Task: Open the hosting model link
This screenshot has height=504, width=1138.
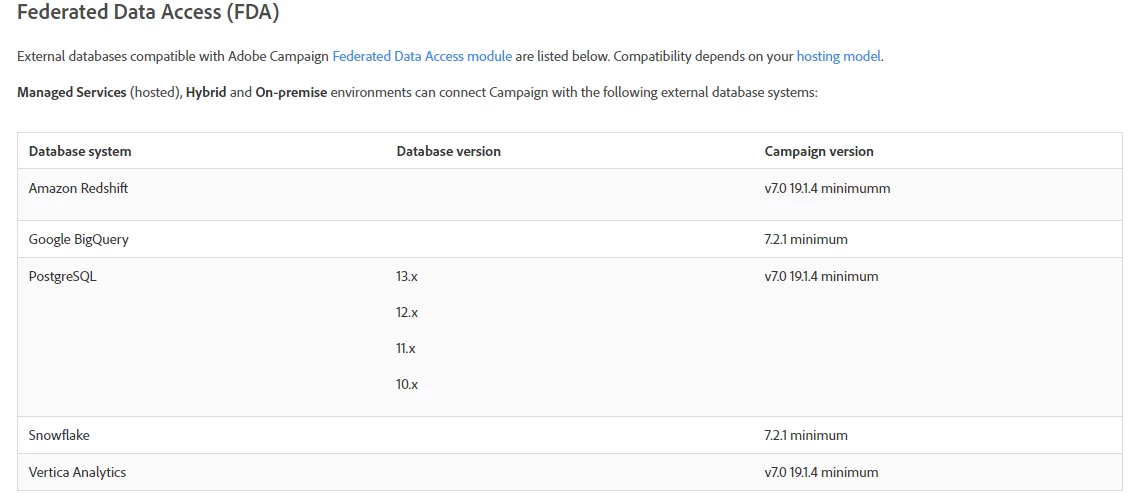Action: click(838, 56)
